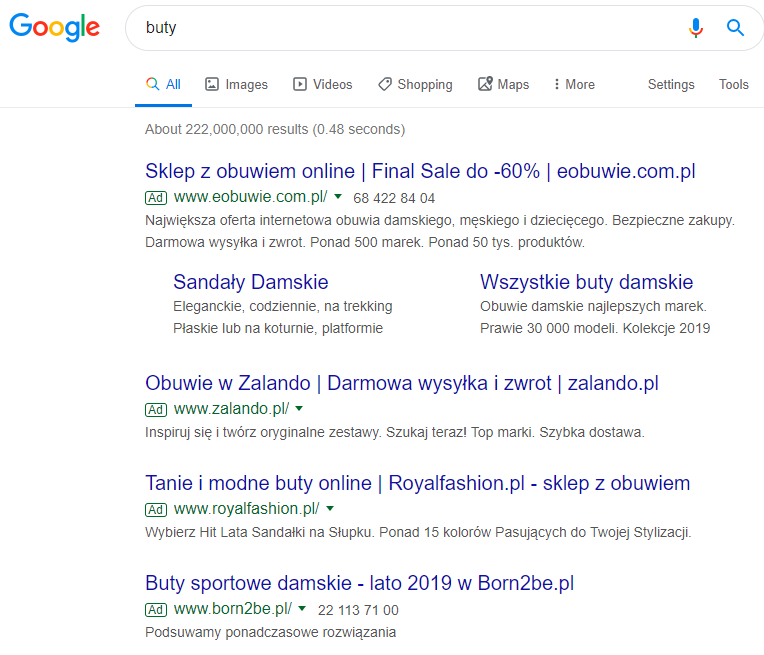
Task: Click into the search box containing buty
Action: coord(404,28)
